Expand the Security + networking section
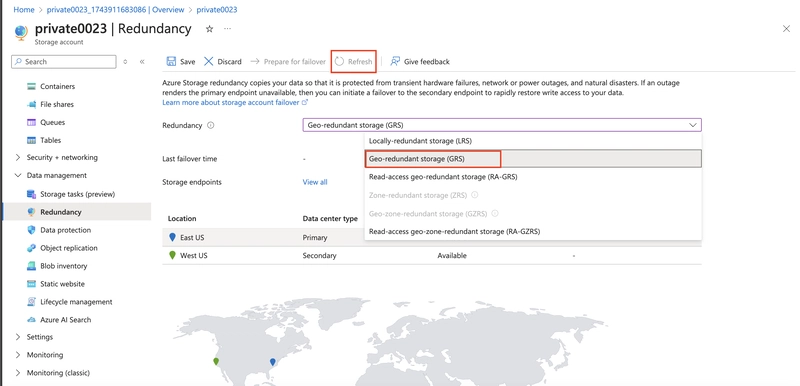The width and height of the screenshot is (800, 386). tap(18, 158)
